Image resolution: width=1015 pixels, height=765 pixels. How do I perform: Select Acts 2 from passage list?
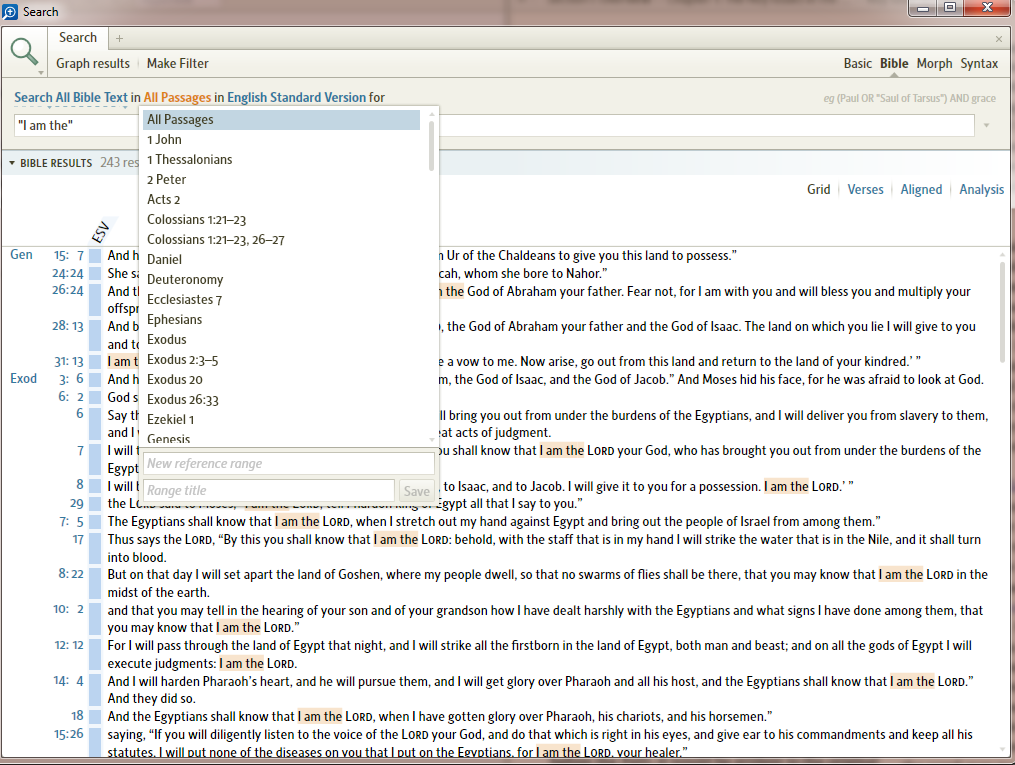click(282, 200)
